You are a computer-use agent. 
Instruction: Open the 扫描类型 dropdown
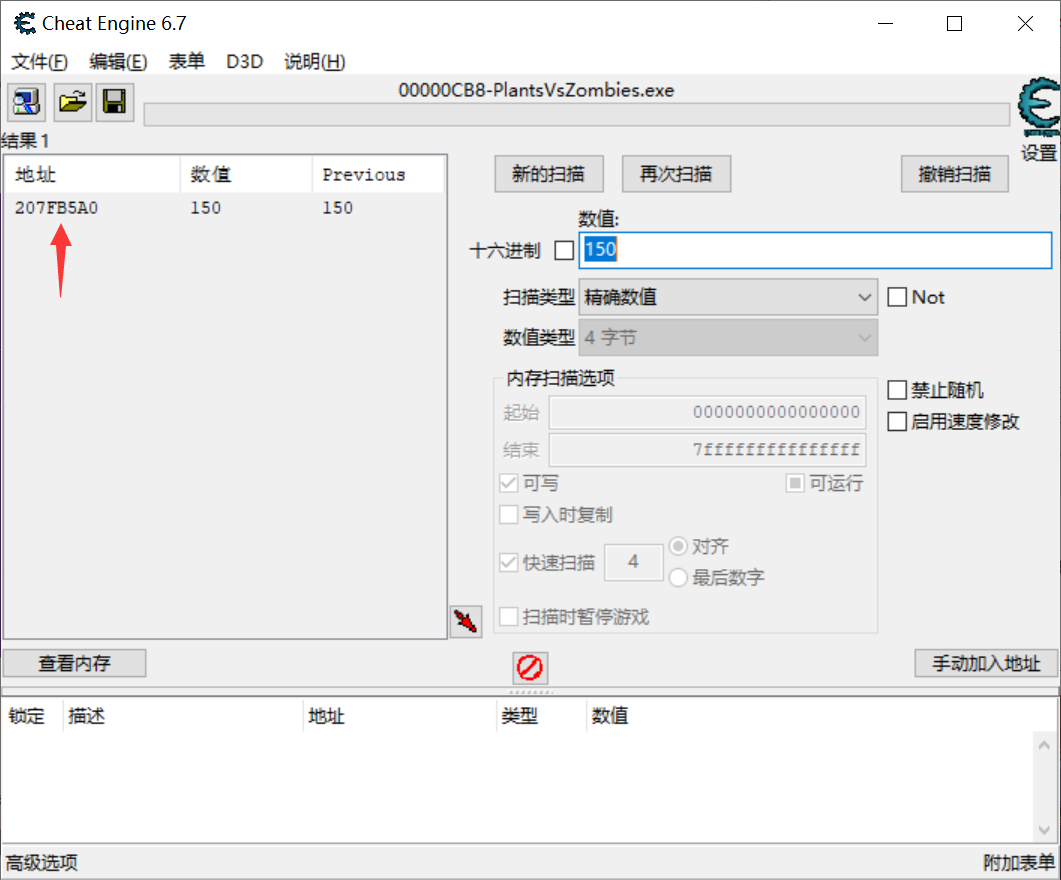728,297
